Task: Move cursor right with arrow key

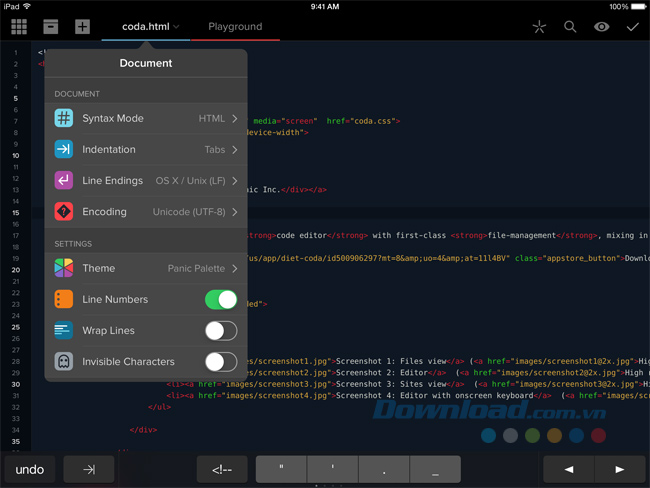Action: 620,469
